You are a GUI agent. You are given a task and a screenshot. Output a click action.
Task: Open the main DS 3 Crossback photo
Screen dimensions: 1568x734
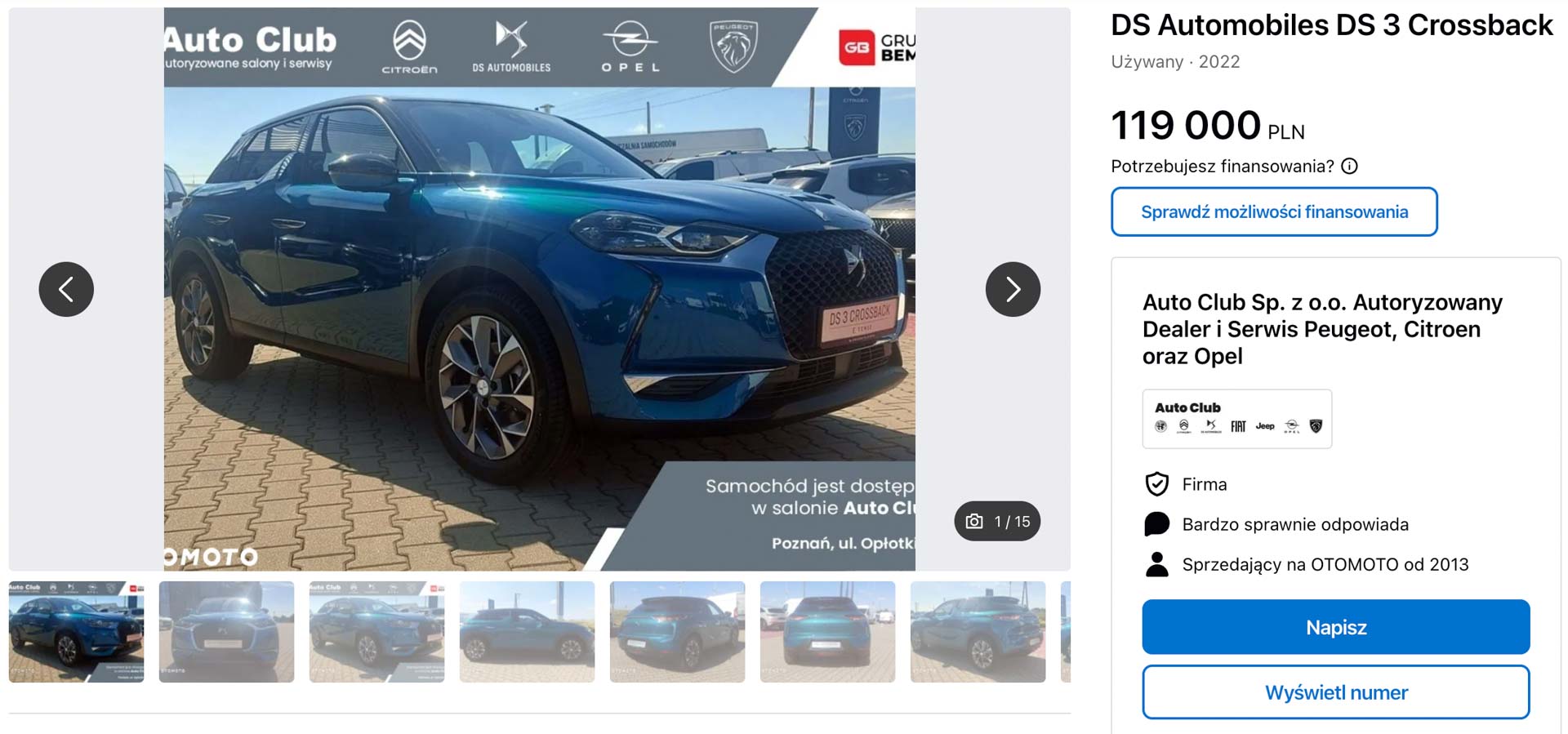(x=539, y=289)
